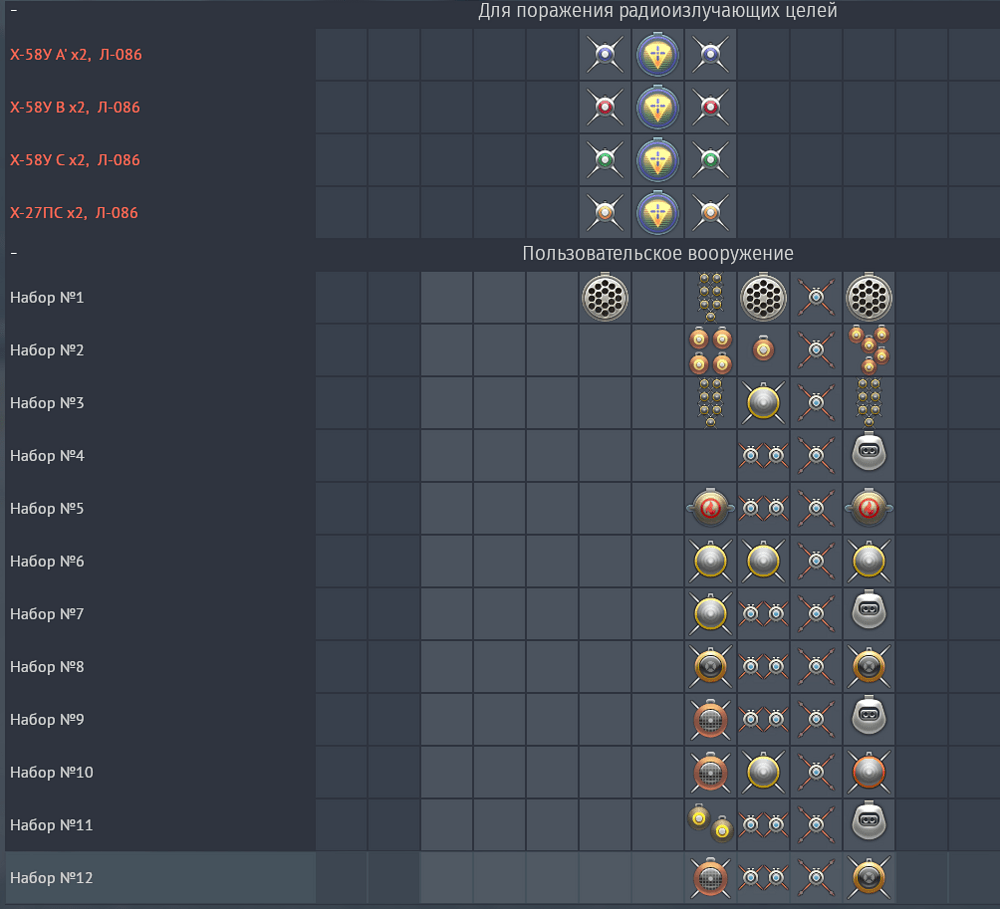Click the copper grid bomb icon in Набор №10
Screen dimensions: 1000x909
tap(710, 772)
